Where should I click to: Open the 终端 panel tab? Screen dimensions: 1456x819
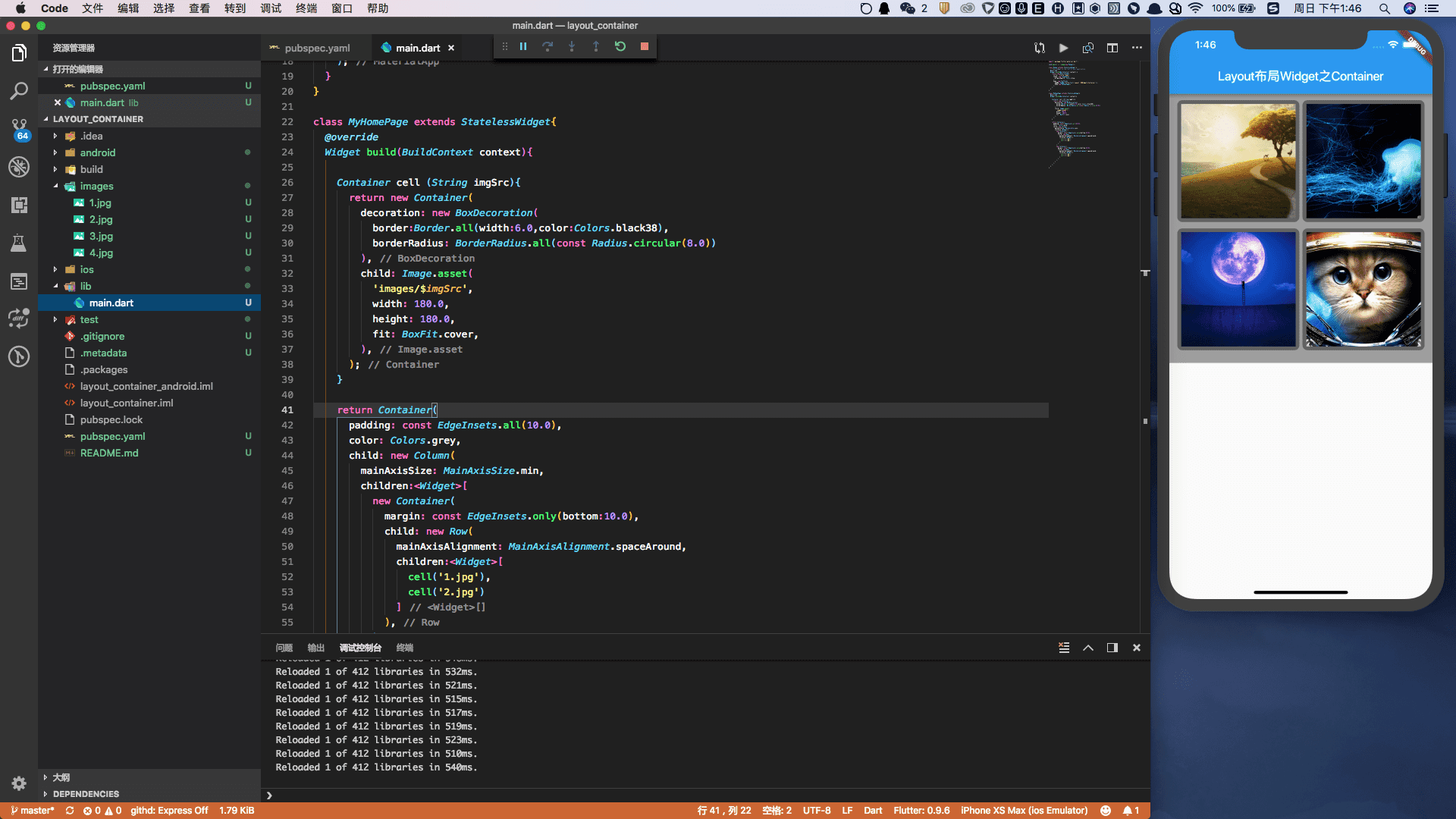click(x=405, y=648)
